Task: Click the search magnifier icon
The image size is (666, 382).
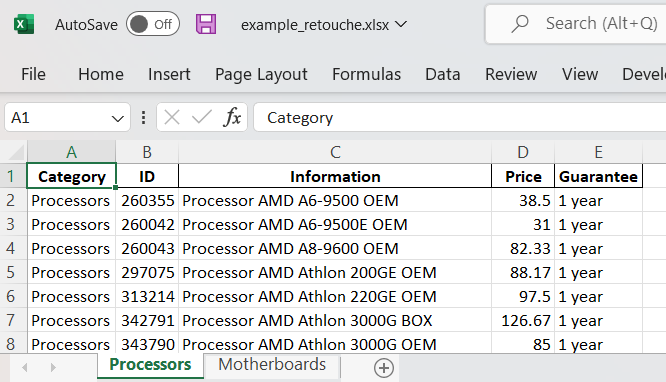Action: tap(520, 24)
